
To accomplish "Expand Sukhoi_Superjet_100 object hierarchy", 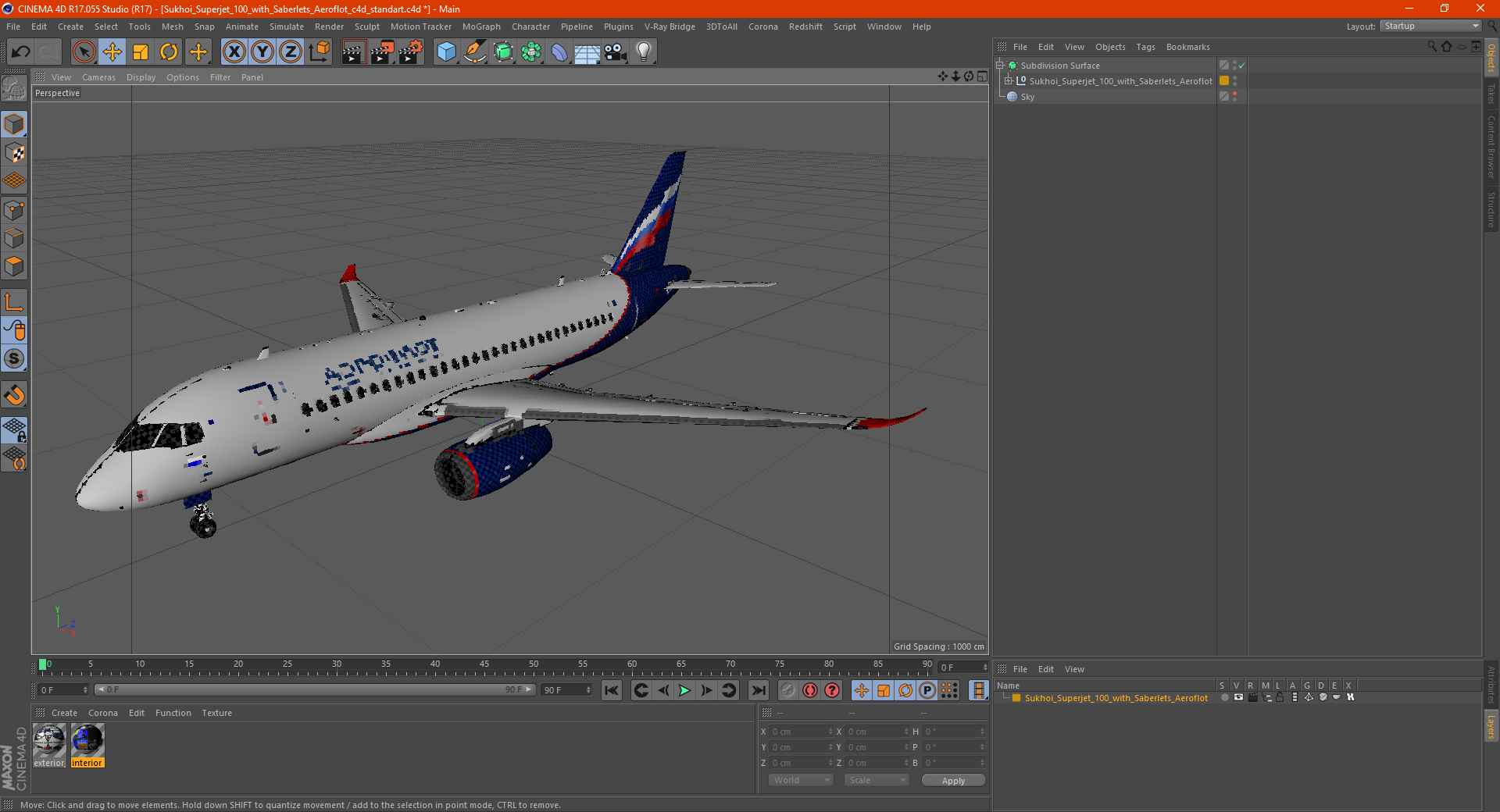I will point(1008,81).
